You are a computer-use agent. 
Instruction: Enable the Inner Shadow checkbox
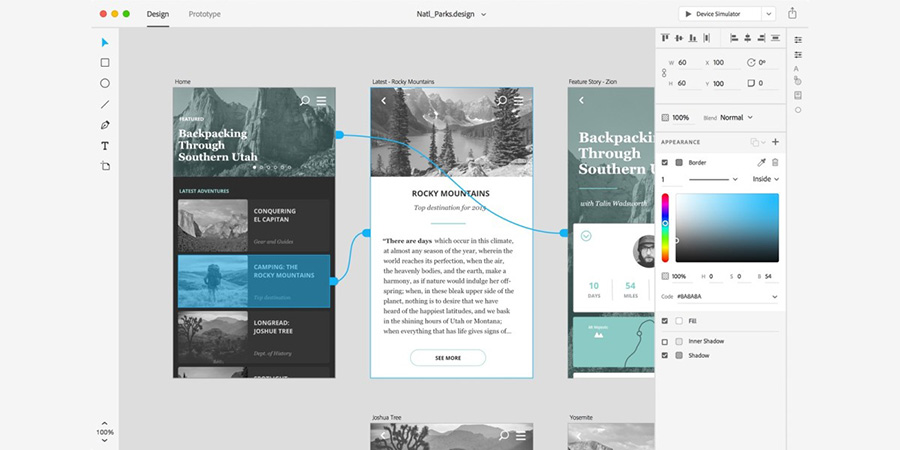pyautogui.click(x=665, y=341)
